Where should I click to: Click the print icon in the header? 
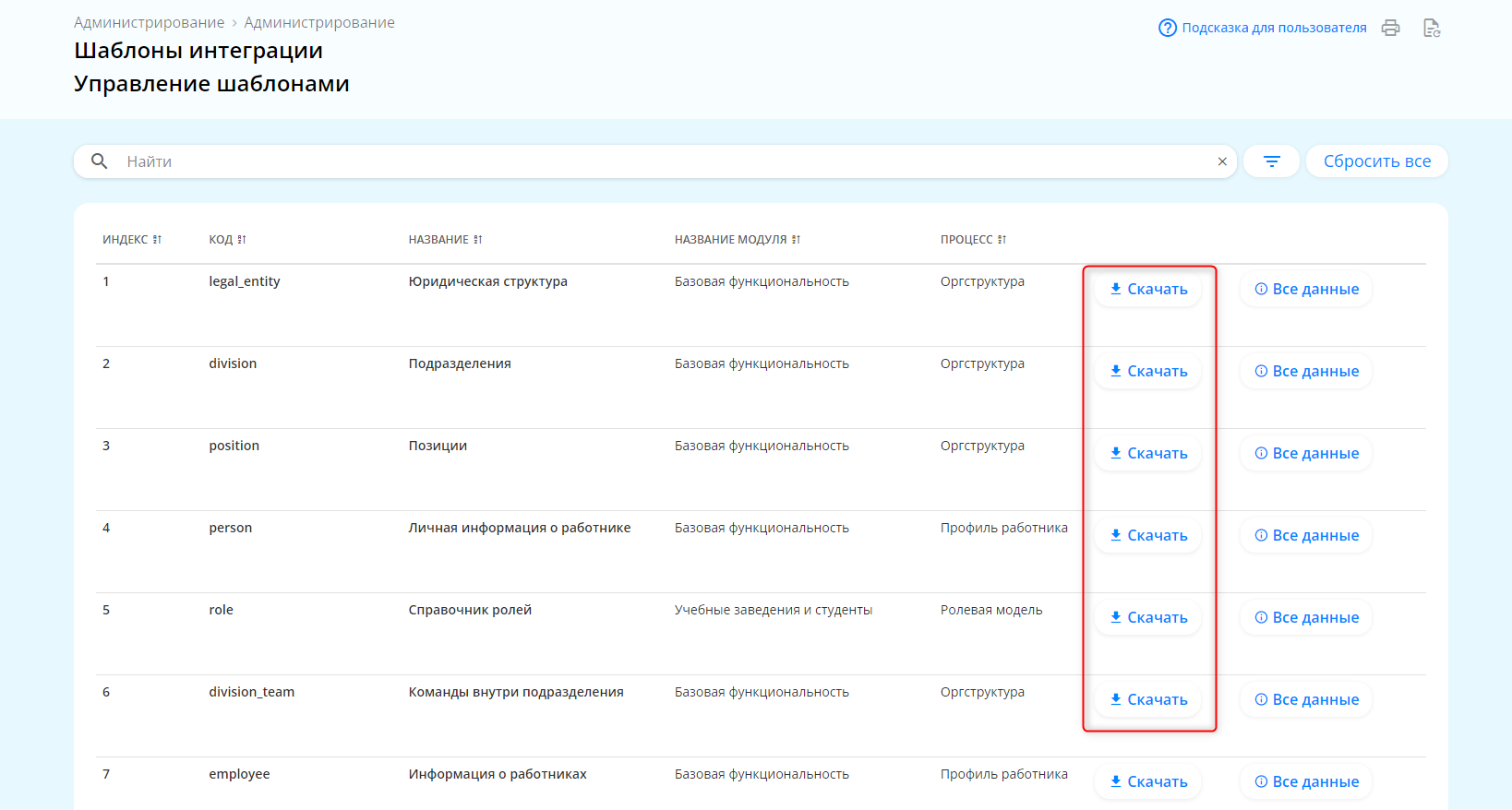pos(1390,28)
